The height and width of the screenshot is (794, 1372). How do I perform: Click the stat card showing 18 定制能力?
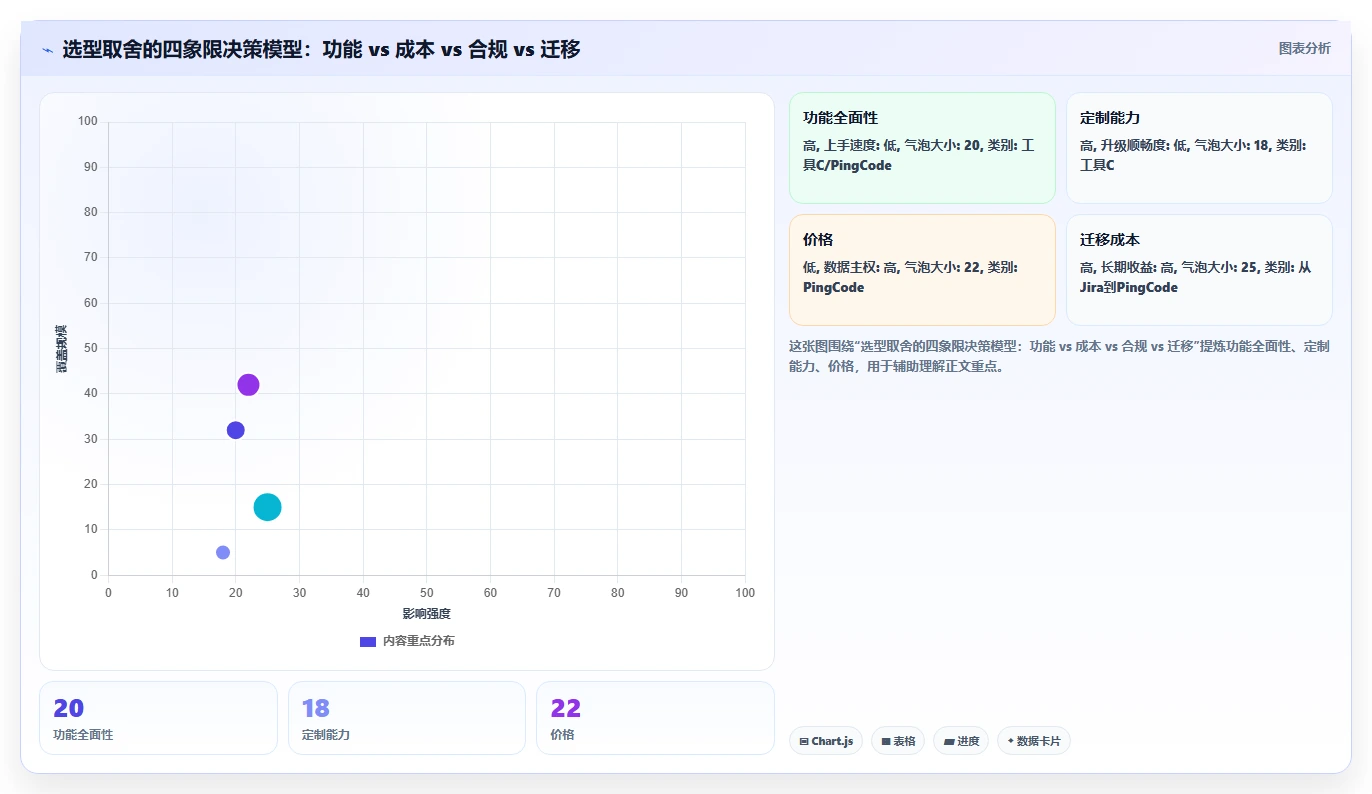pyautogui.click(x=407, y=718)
